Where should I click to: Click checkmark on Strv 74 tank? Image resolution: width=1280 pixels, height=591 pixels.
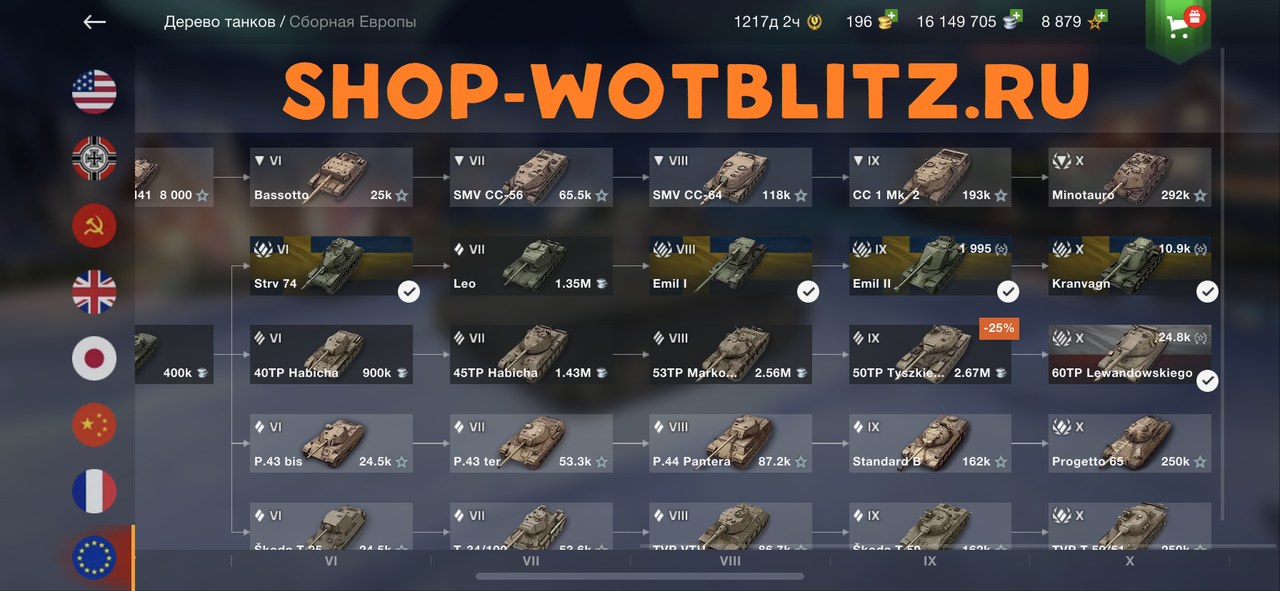point(408,291)
